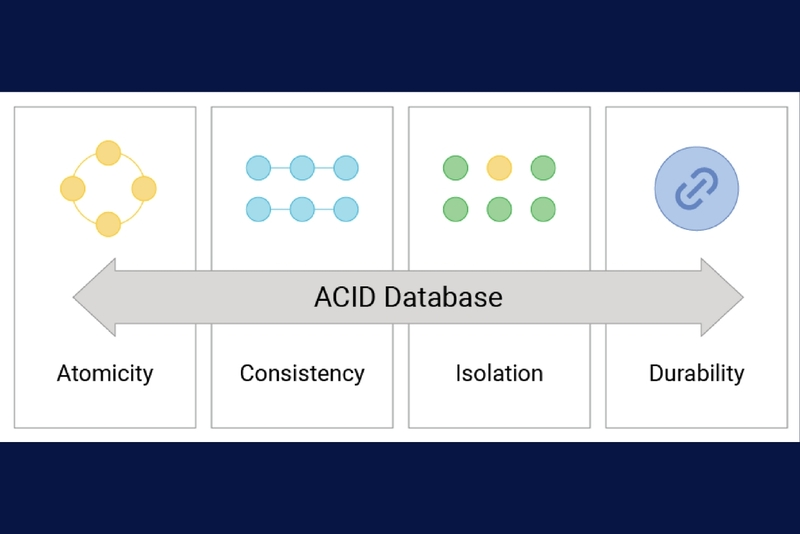Image resolution: width=800 pixels, height=534 pixels.
Task: Select the single yellow dot in Isolation
Action: (499, 168)
